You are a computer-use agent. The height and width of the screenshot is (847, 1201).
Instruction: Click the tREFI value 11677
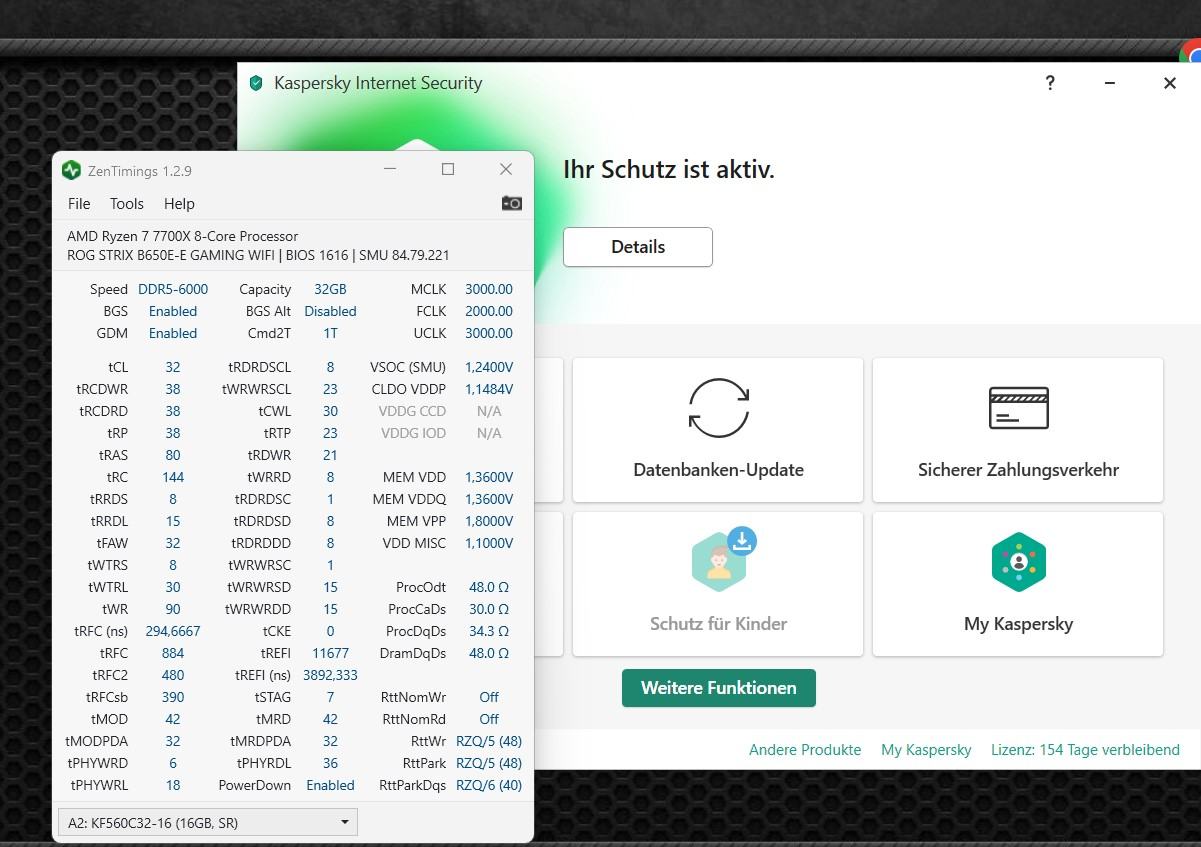tap(330, 653)
